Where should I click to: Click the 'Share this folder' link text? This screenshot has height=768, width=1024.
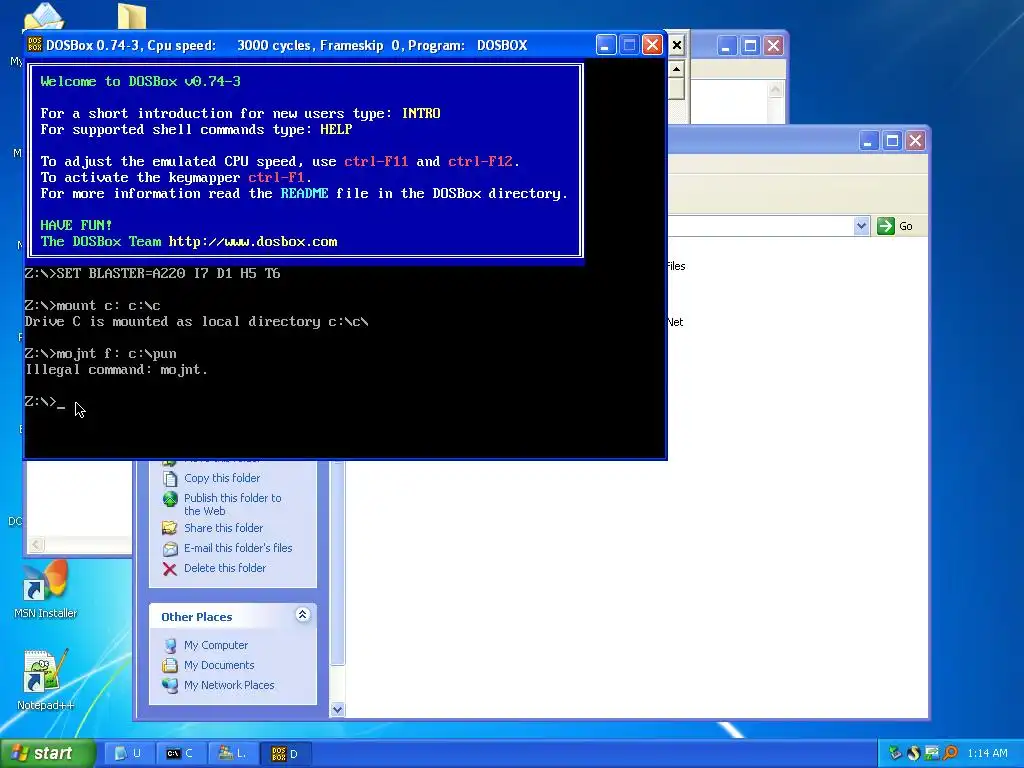(223, 528)
